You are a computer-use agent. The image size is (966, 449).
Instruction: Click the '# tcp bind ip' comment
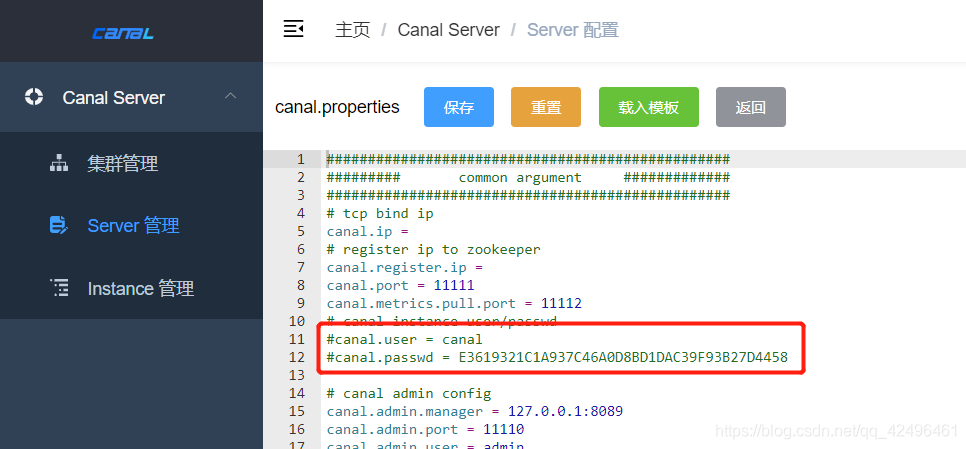pos(380,213)
